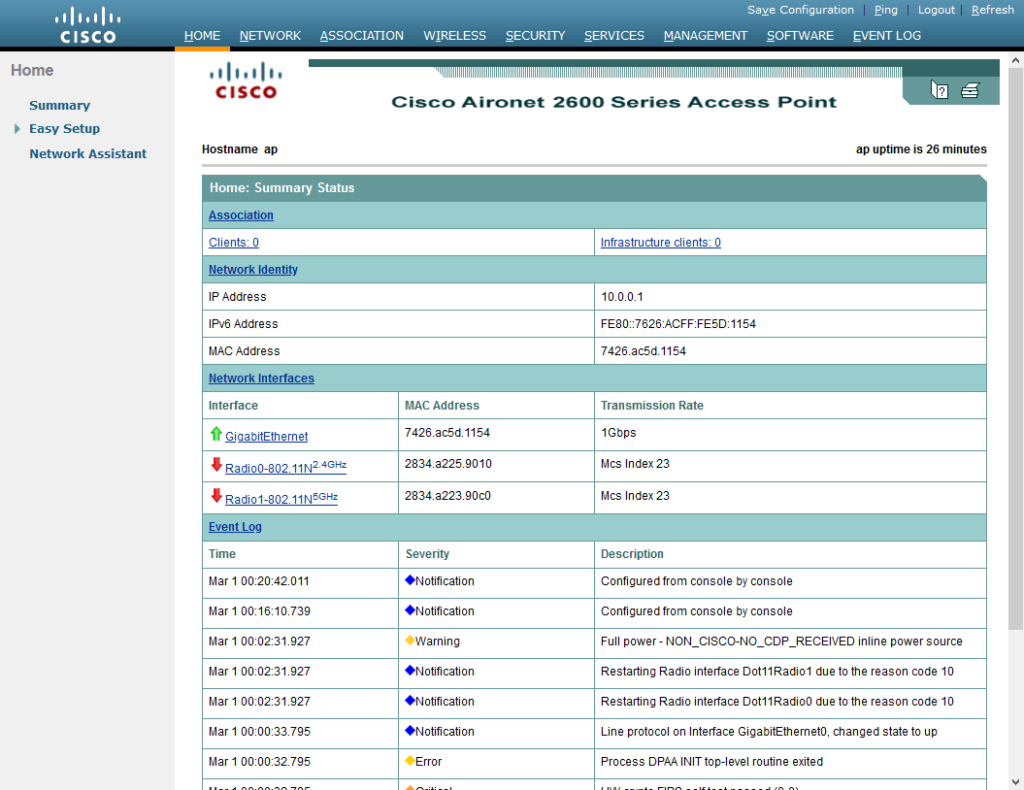Image resolution: width=1024 pixels, height=790 pixels.
Task: Click Save Configuration link
Action: (801, 10)
